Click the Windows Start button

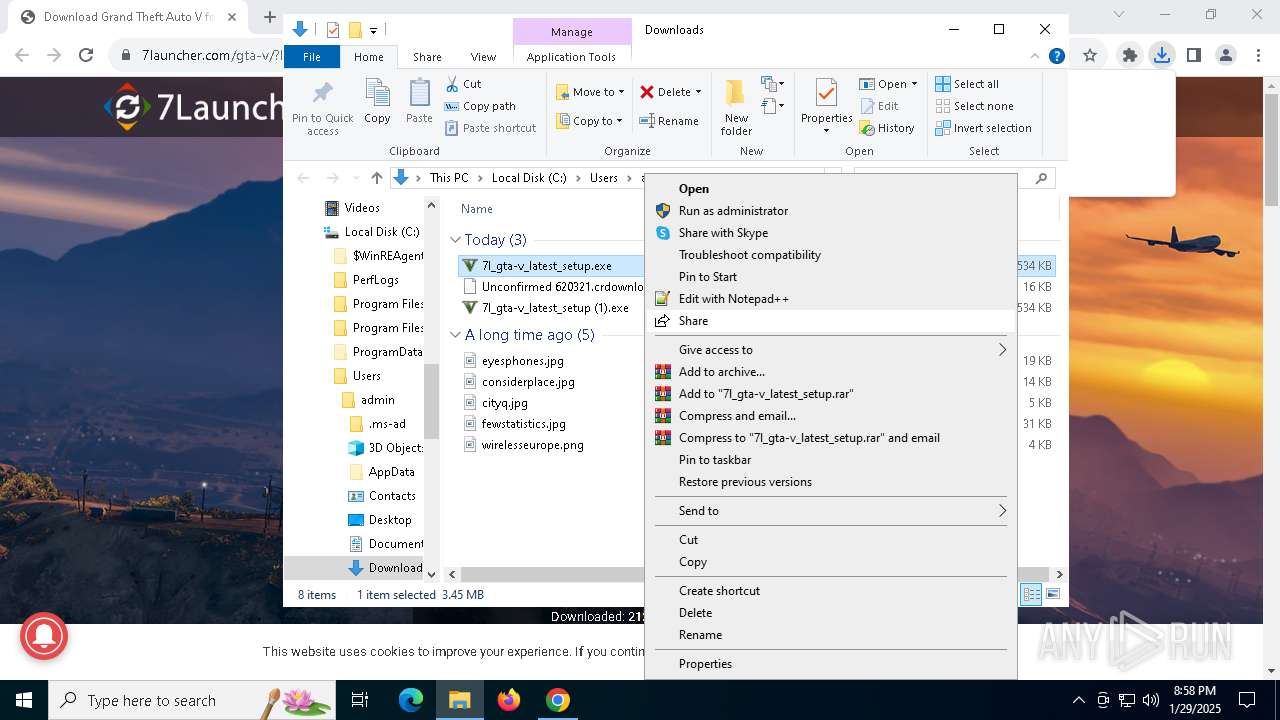24,701
